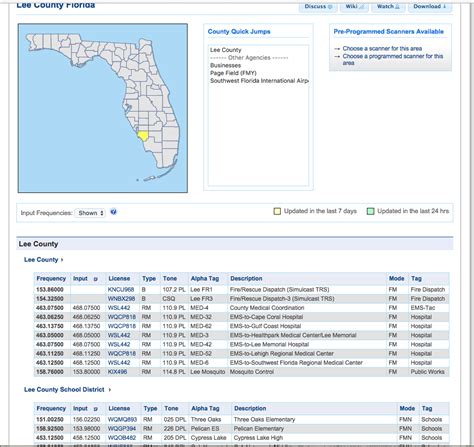Image resolution: width=474 pixels, height=447 pixels.
Task: Expand the Lee County subcategory arrow
Action: pos(62,260)
